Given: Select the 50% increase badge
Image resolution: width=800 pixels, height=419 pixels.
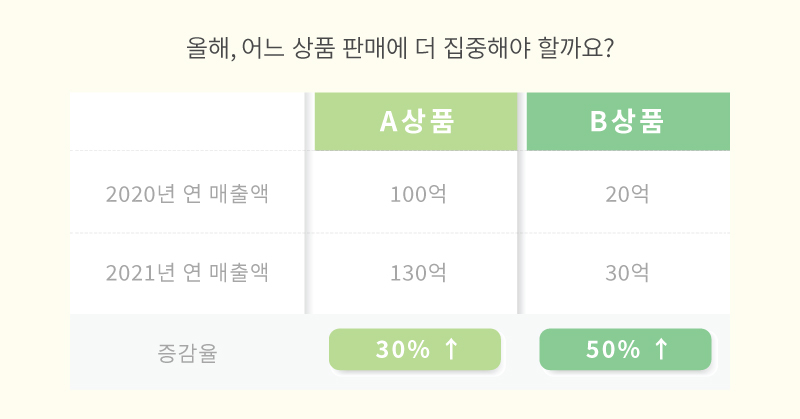Looking at the screenshot, I should (625, 350).
